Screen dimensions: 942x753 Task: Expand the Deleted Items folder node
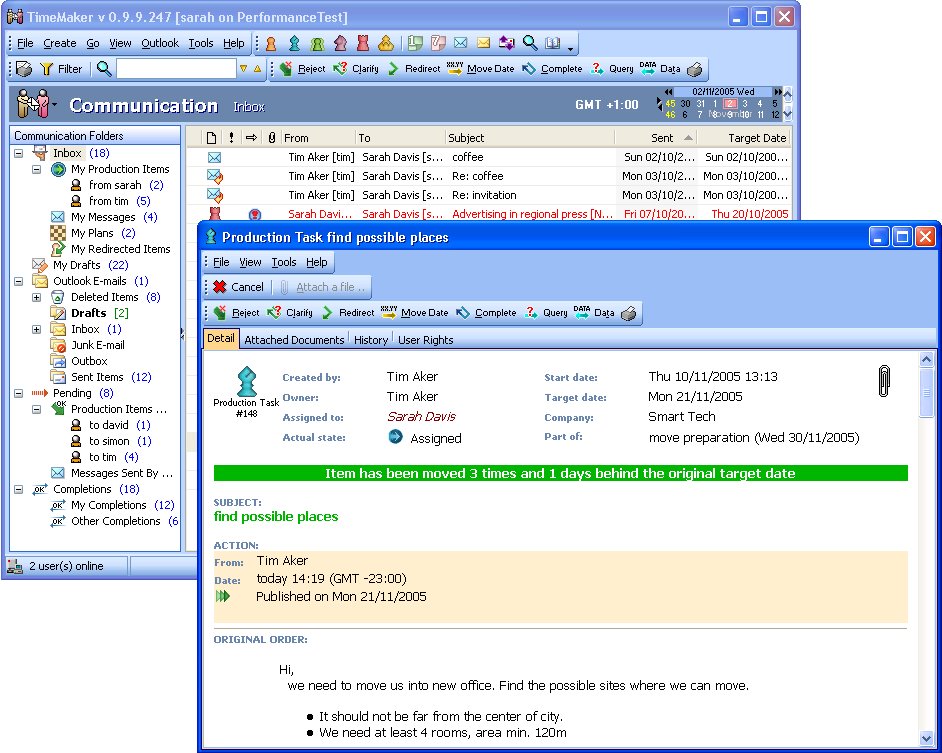(37, 297)
